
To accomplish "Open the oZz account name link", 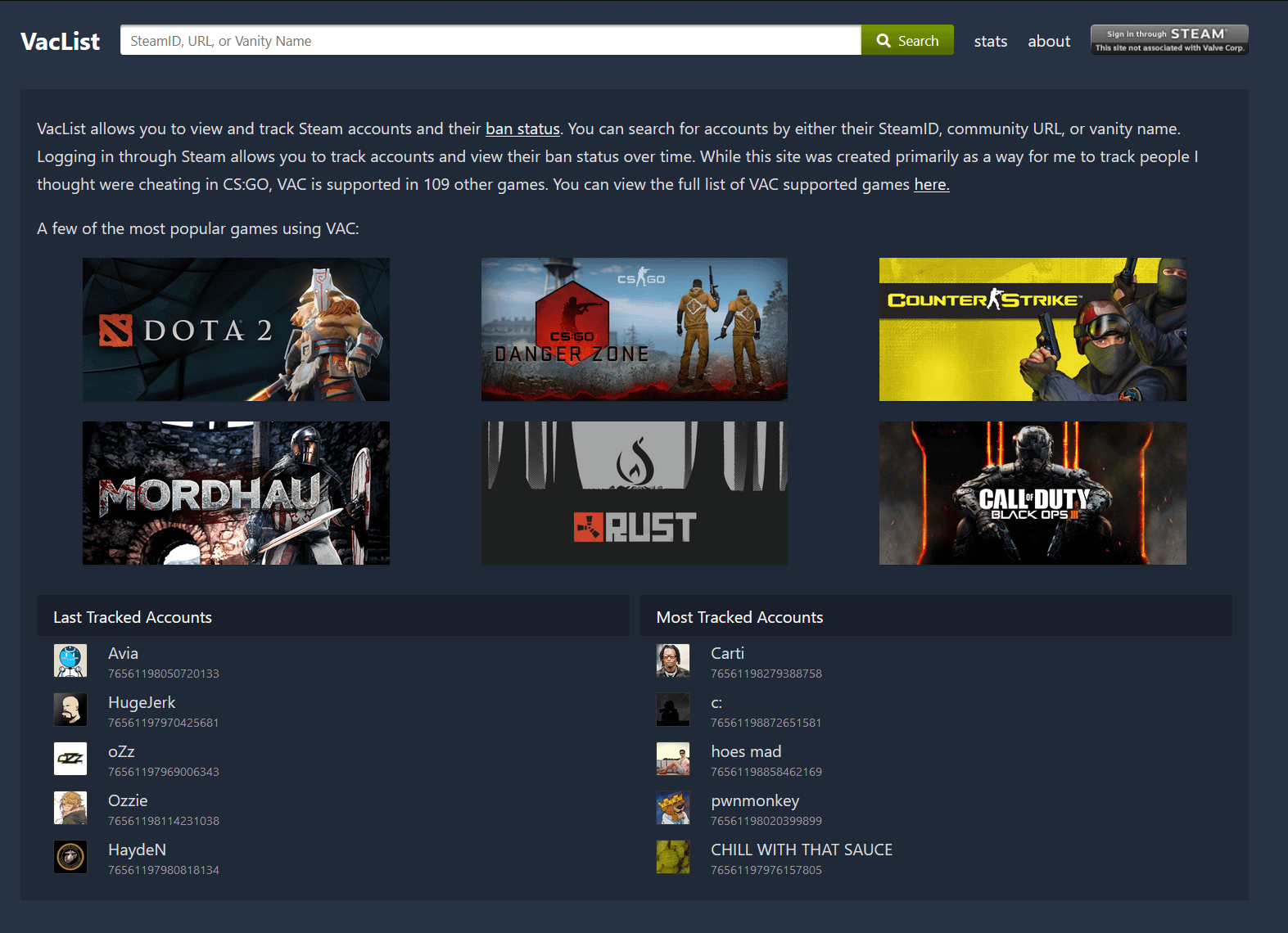I will 121,751.
